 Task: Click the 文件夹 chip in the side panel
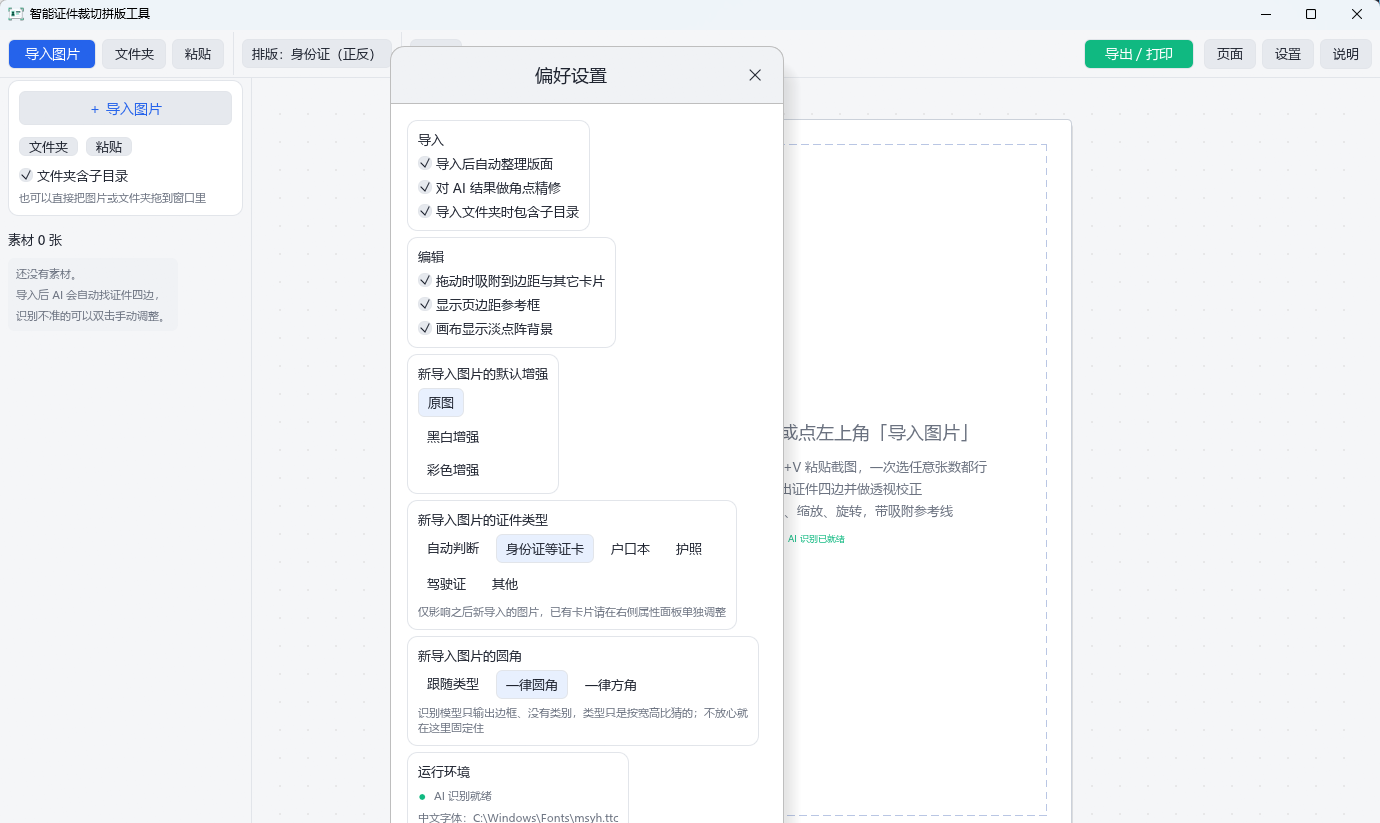pos(48,147)
